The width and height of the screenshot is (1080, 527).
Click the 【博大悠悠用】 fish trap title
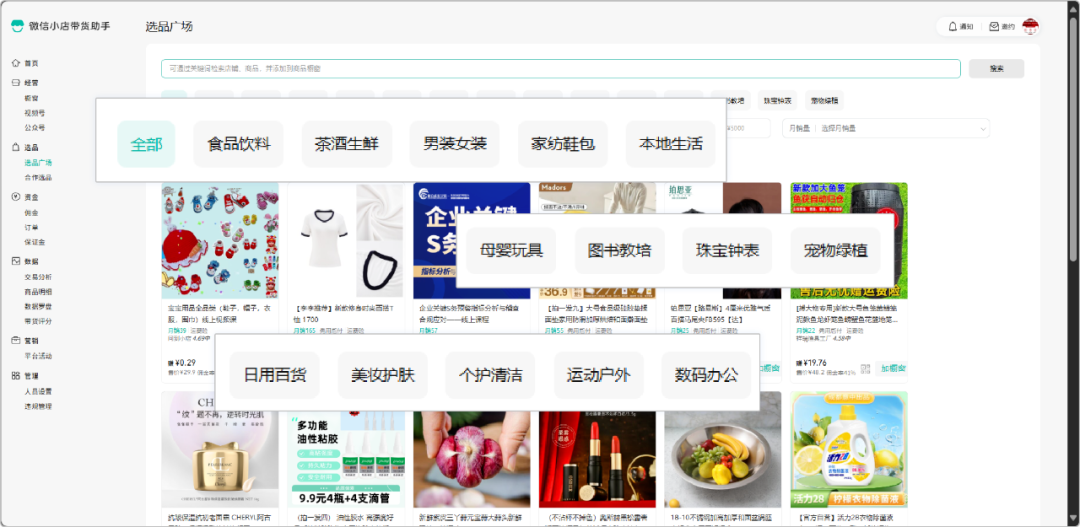849,314
